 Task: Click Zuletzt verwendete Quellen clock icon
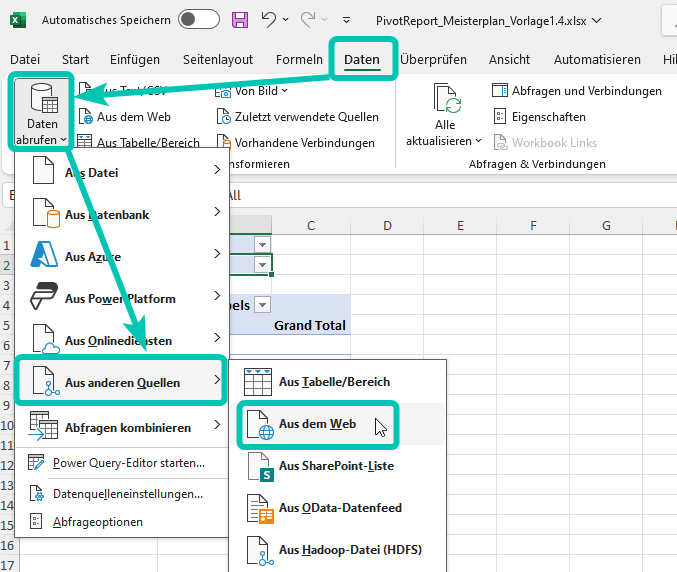pyautogui.click(x=224, y=117)
